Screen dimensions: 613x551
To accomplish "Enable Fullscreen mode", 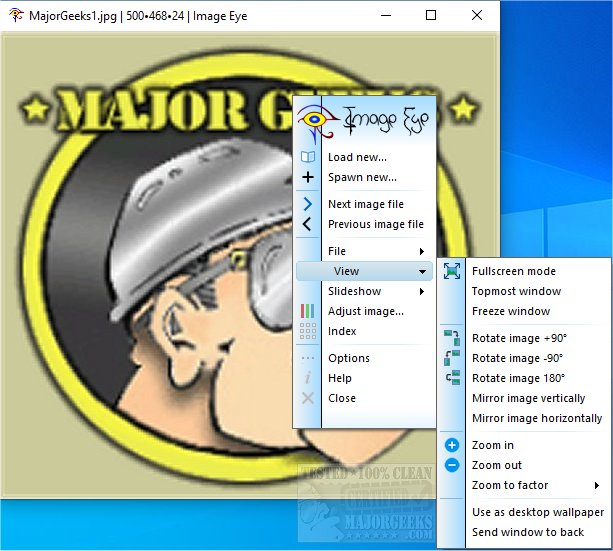I will pyautogui.click(x=524, y=271).
